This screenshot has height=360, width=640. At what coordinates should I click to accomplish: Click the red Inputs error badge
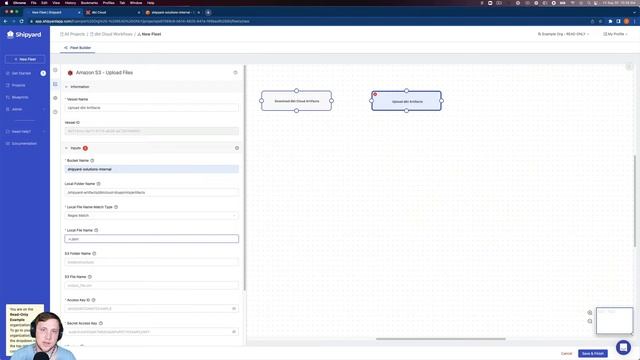click(85, 148)
